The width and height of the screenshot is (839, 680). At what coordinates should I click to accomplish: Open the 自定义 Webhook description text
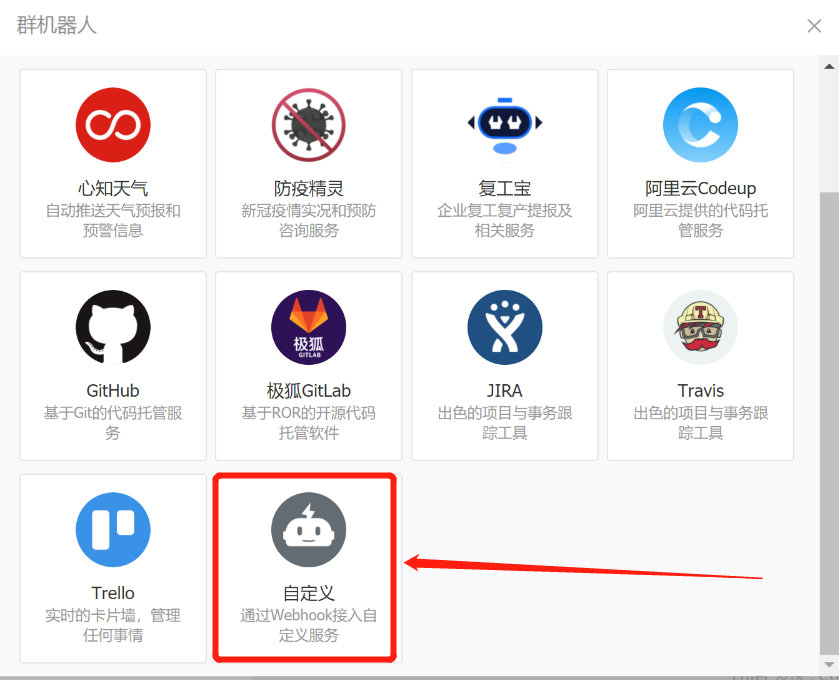308,625
